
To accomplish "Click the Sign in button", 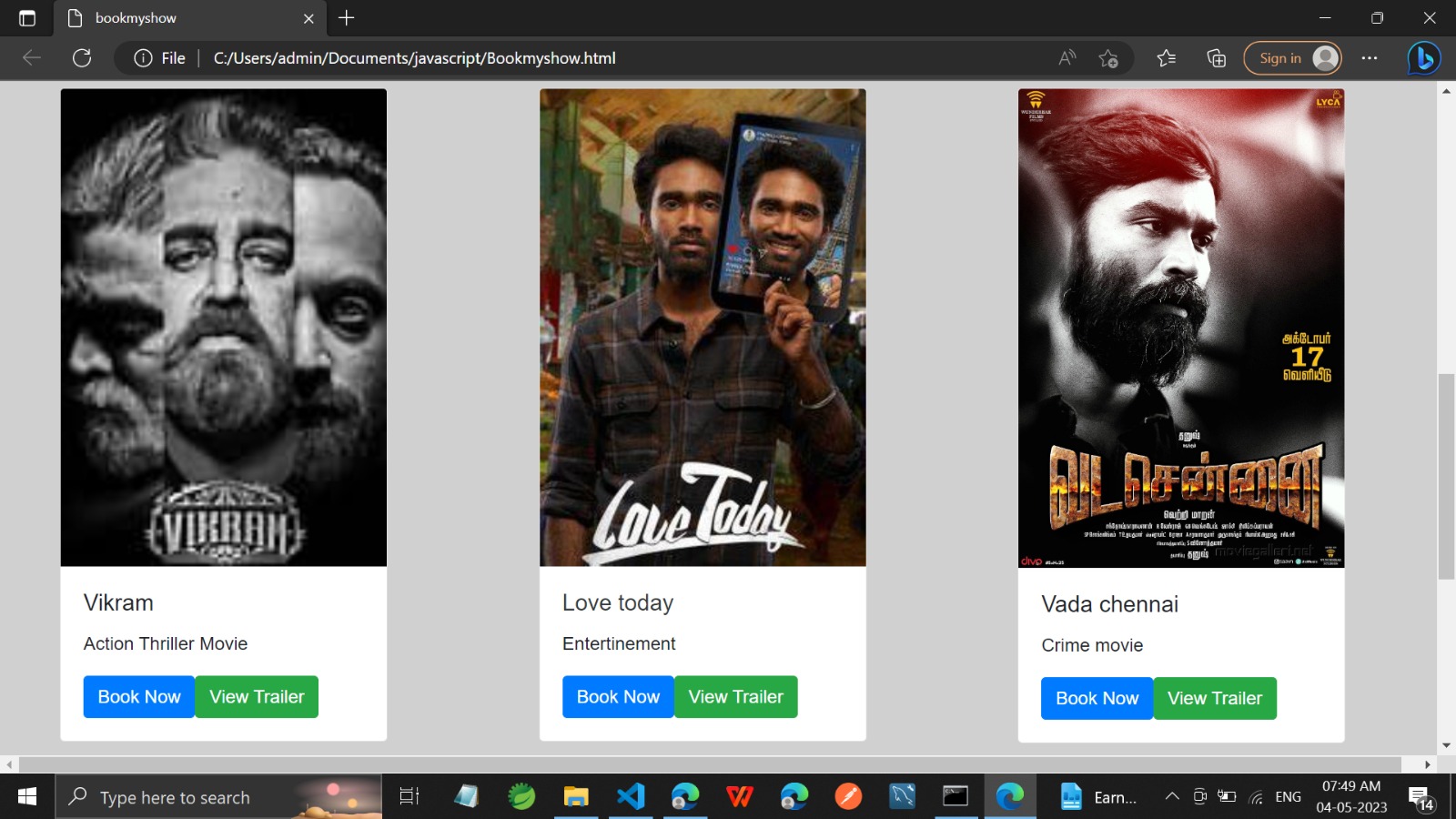I will [1293, 58].
